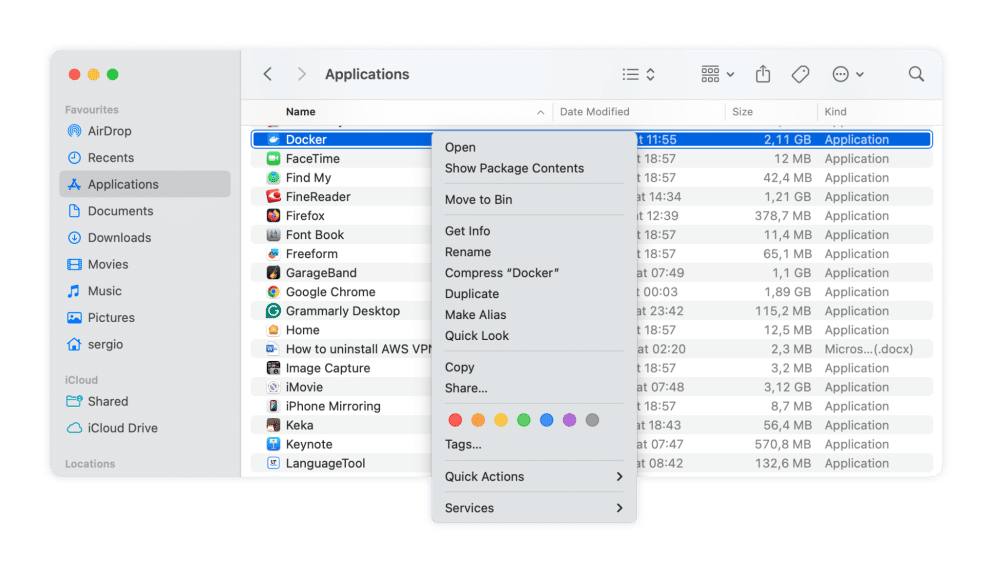Select Copy in the context menu
This screenshot has width=993, height=573.
tap(534, 367)
